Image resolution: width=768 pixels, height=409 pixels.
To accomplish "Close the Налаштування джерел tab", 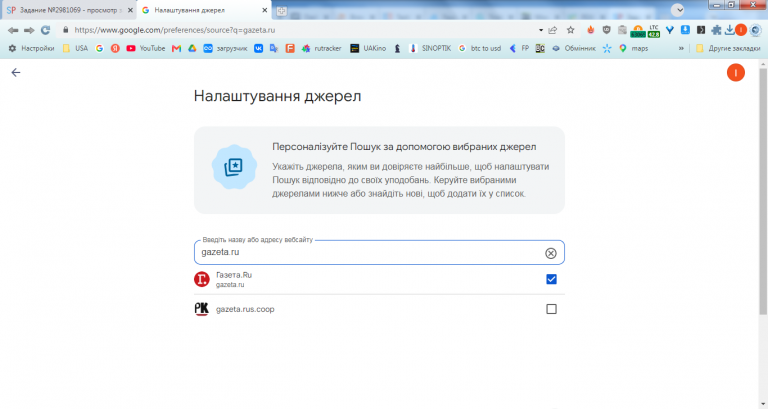I will (x=264, y=10).
